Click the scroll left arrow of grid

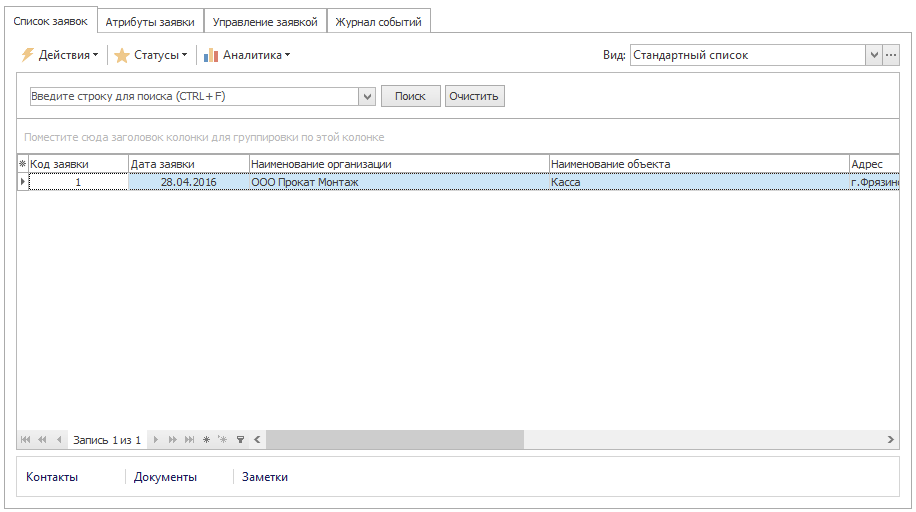tap(257, 440)
